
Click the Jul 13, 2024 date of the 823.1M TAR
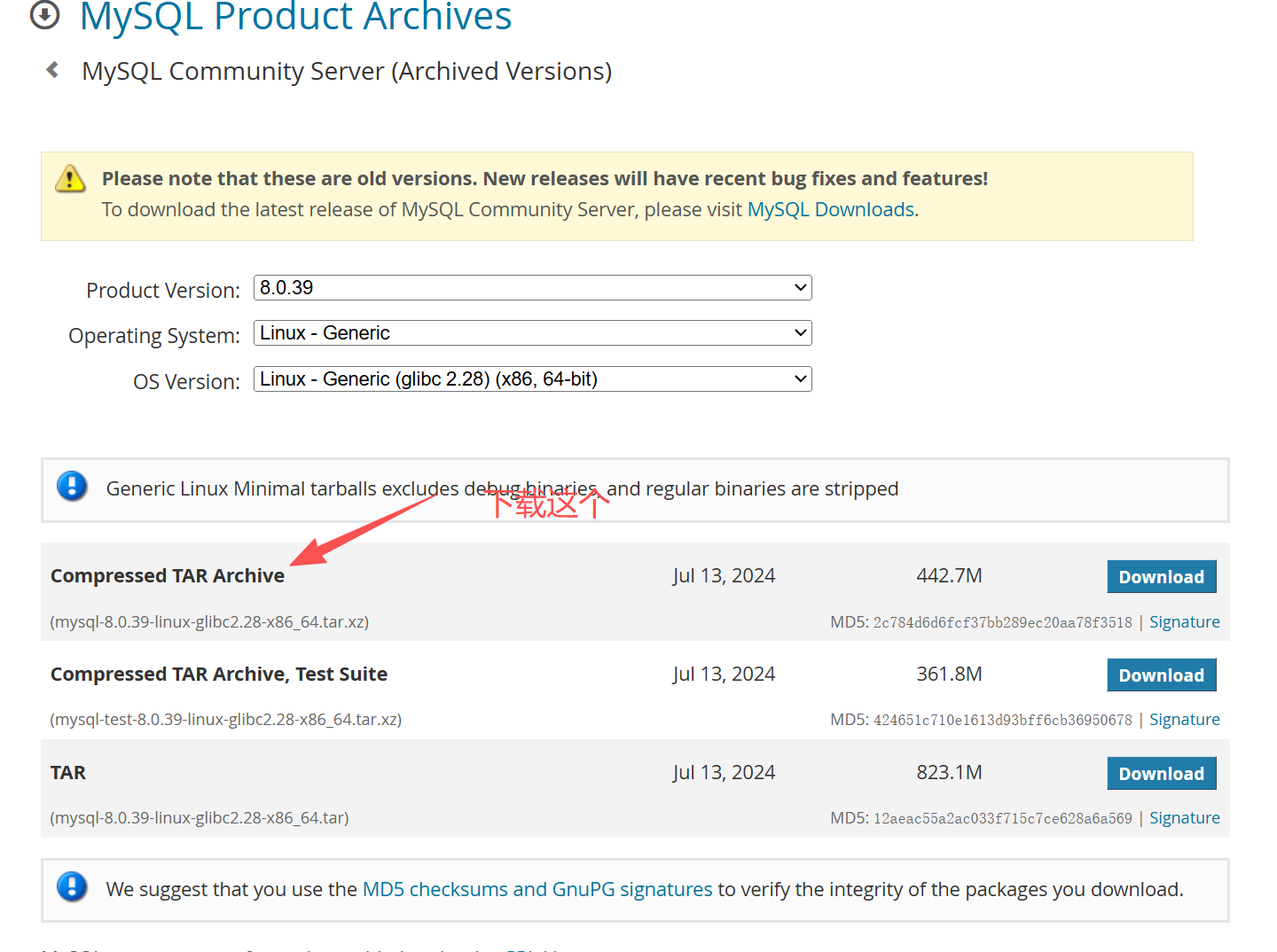click(724, 773)
